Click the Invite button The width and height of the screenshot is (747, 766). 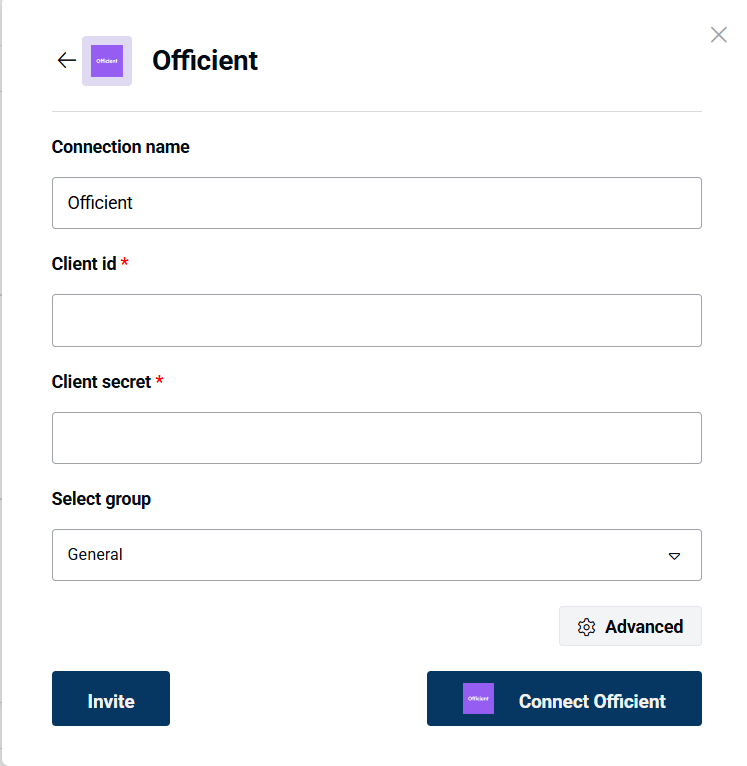coord(111,699)
